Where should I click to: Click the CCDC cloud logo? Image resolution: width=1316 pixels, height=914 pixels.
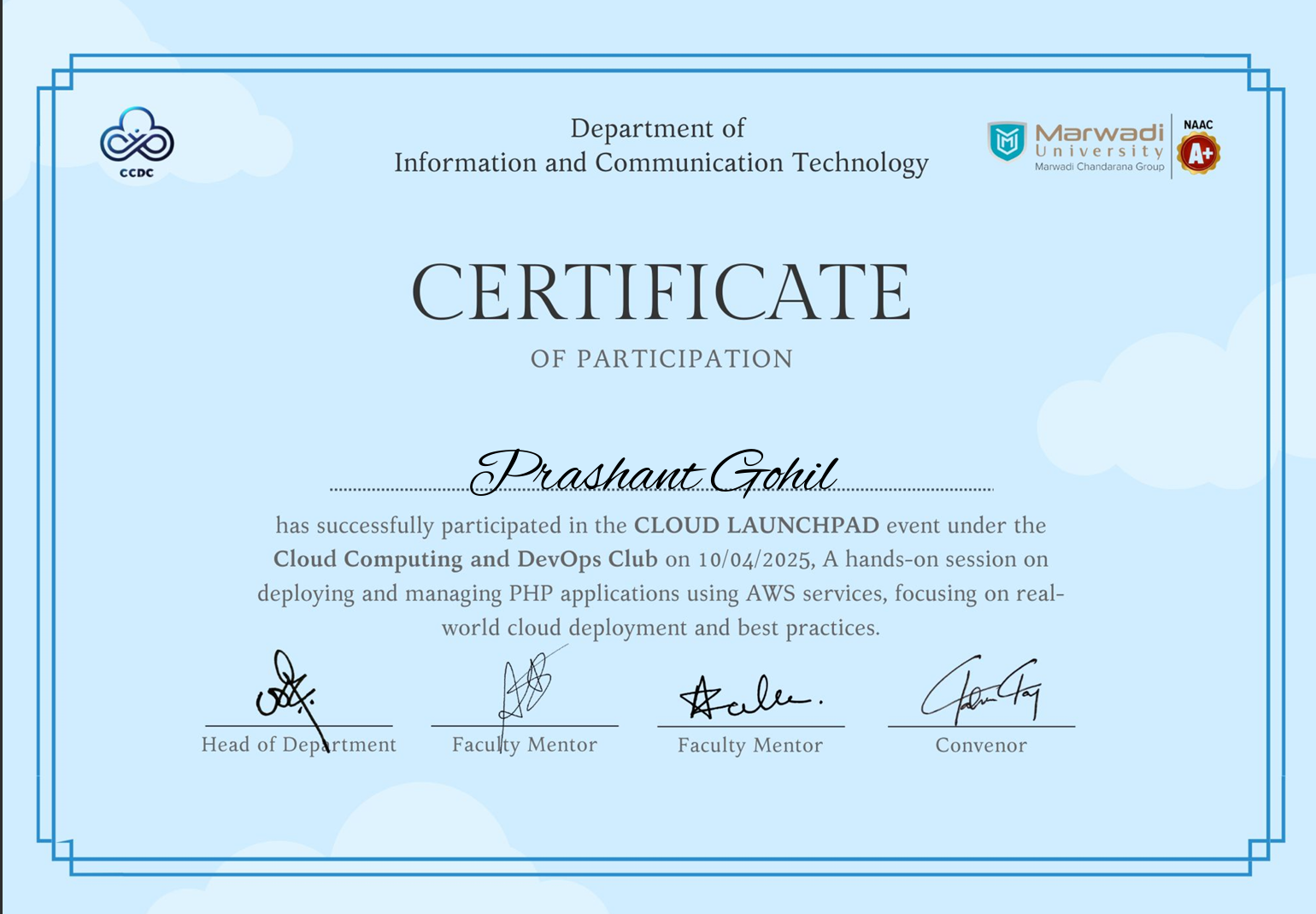[137, 143]
